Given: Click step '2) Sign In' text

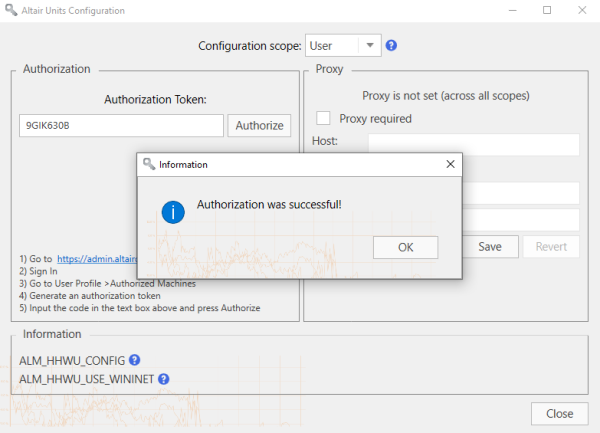Looking at the screenshot, I should tap(38, 271).
